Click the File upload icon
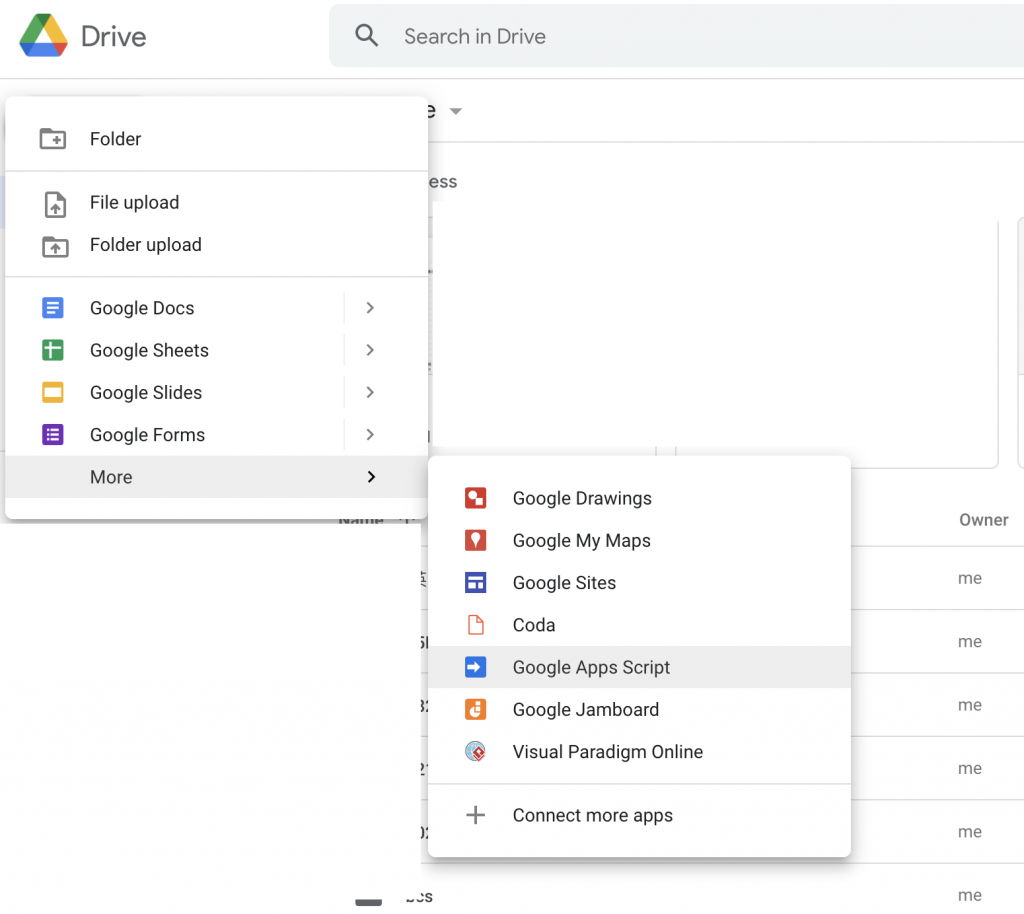Image resolution: width=1024 pixels, height=914 pixels. click(x=55, y=204)
